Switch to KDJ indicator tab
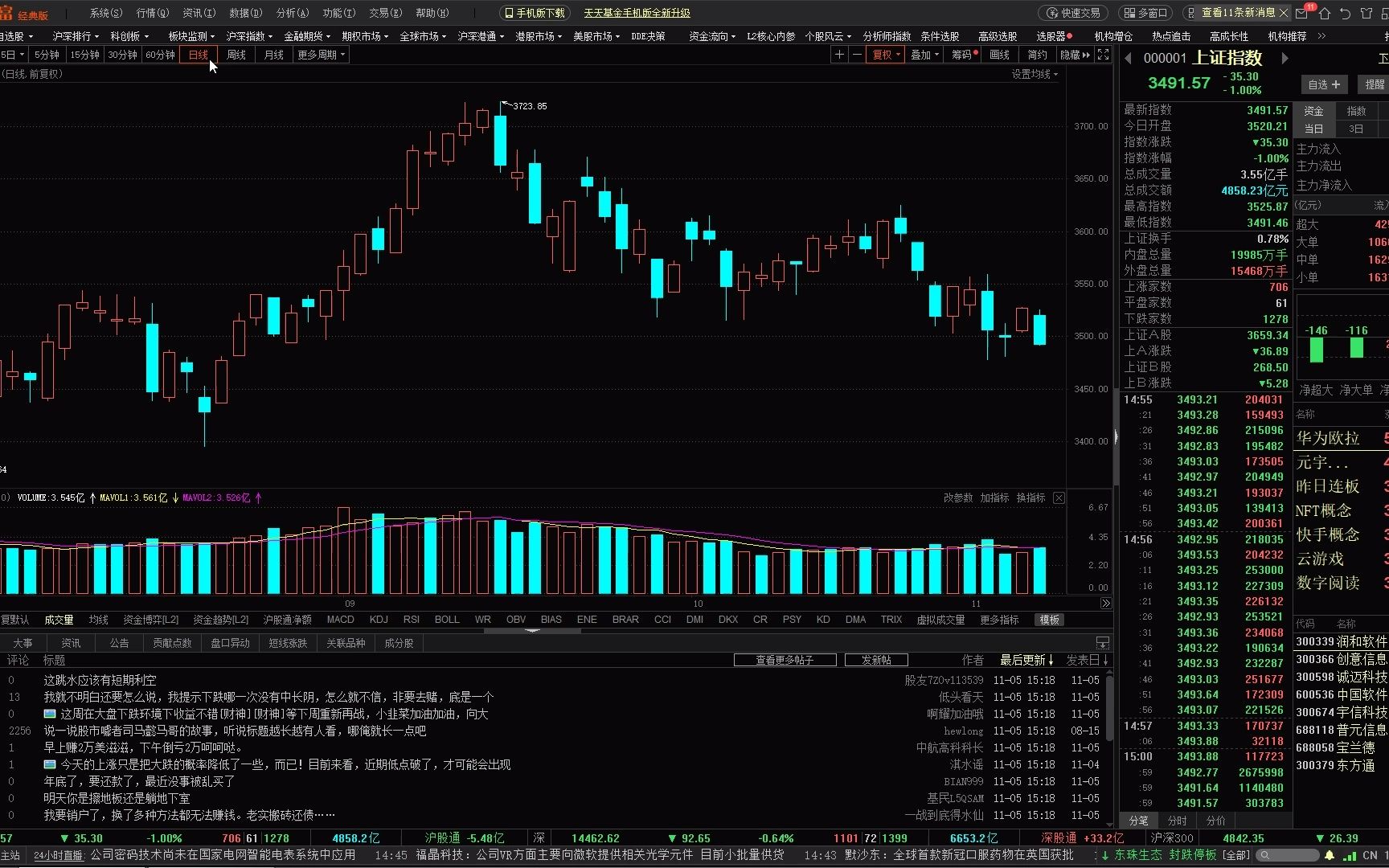The image size is (1389, 868). [379, 620]
